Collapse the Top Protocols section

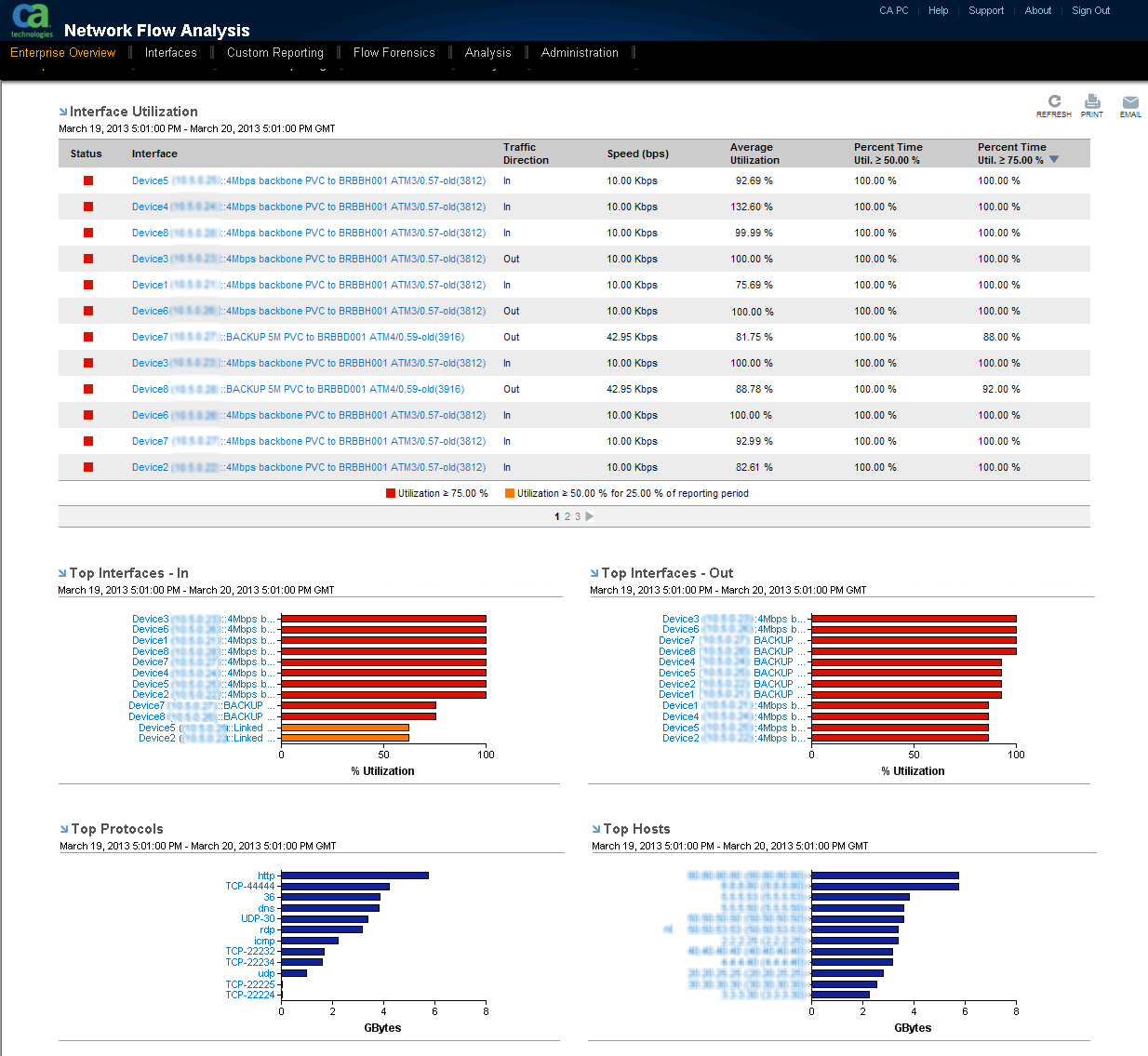click(63, 828)
